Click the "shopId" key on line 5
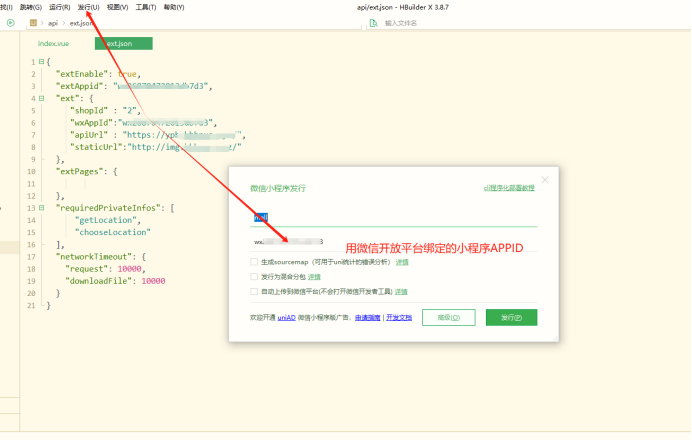This screenshot has height=441, width=692. [x=89, y=110]
